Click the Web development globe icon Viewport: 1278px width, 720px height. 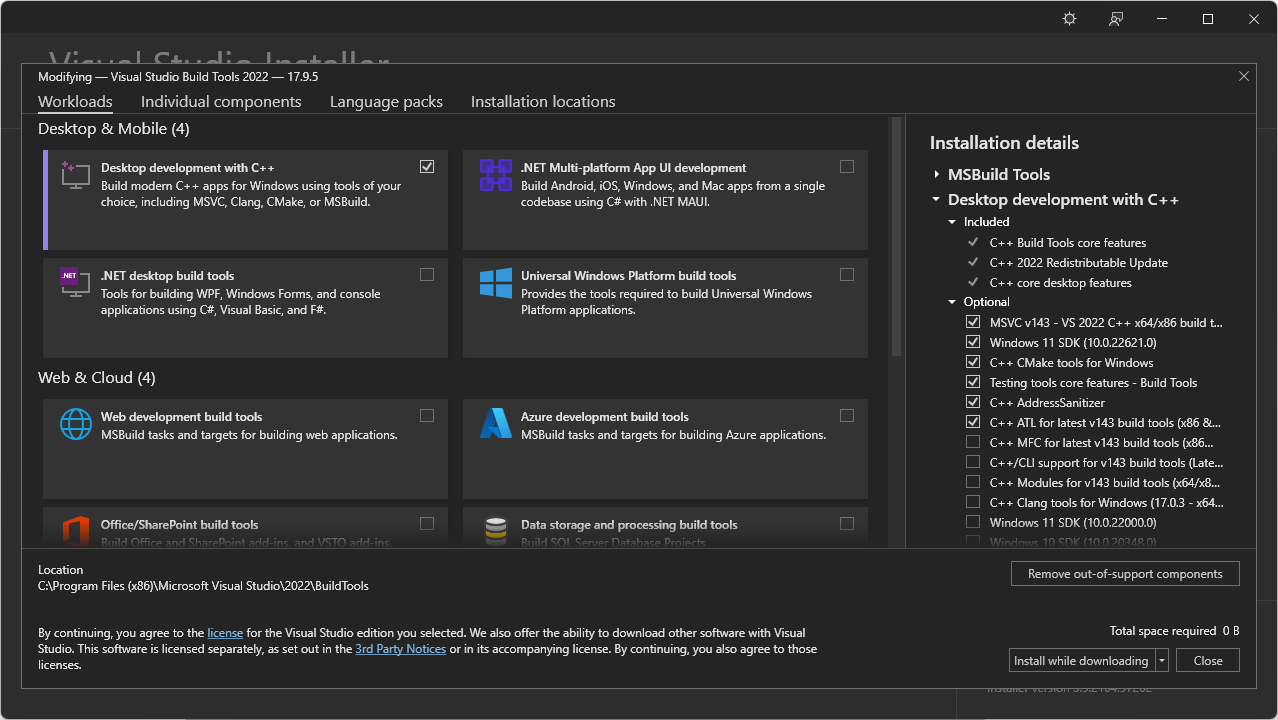pos(75,424)
